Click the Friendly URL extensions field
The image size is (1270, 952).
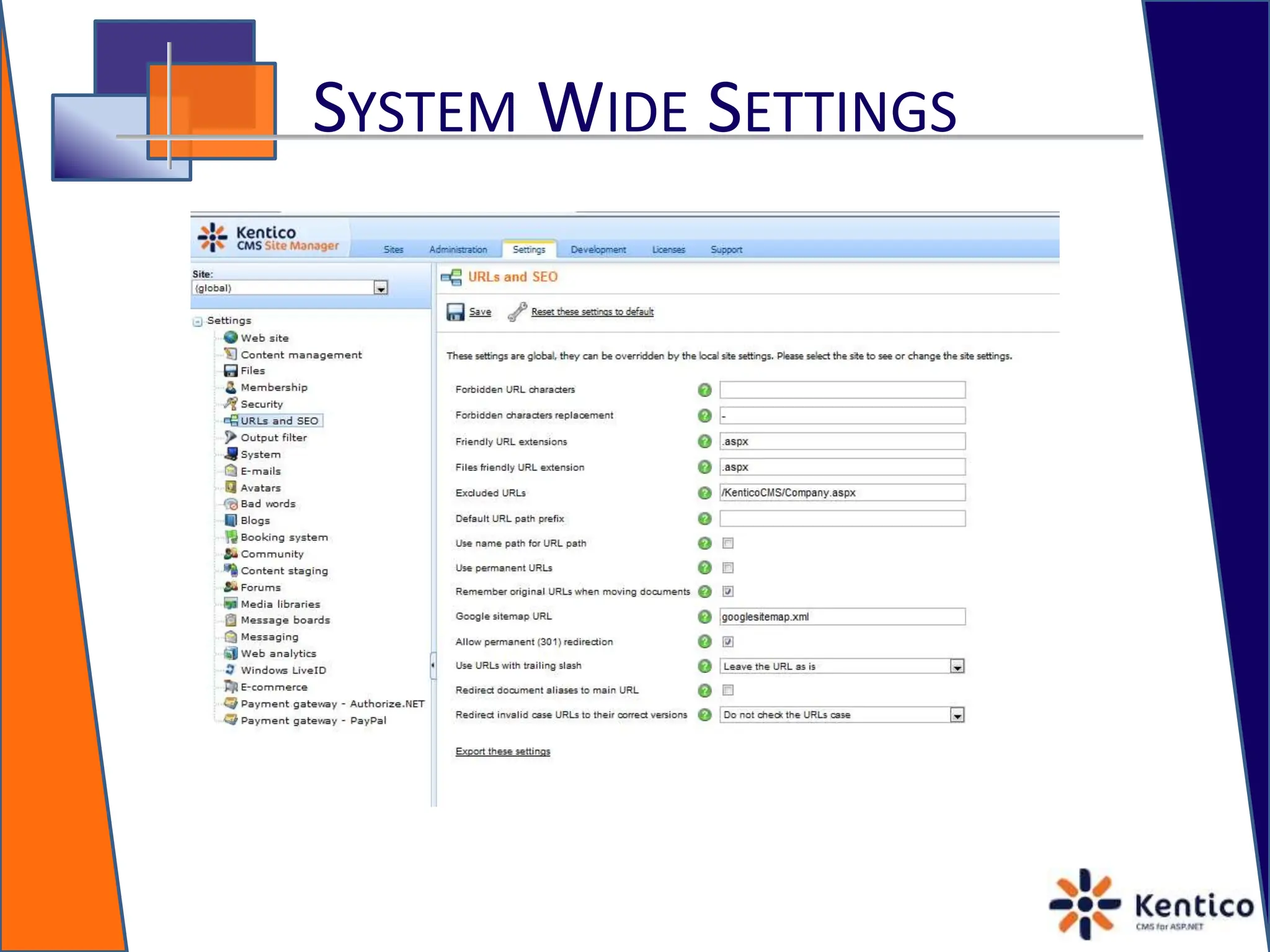(x=842, y=441)
